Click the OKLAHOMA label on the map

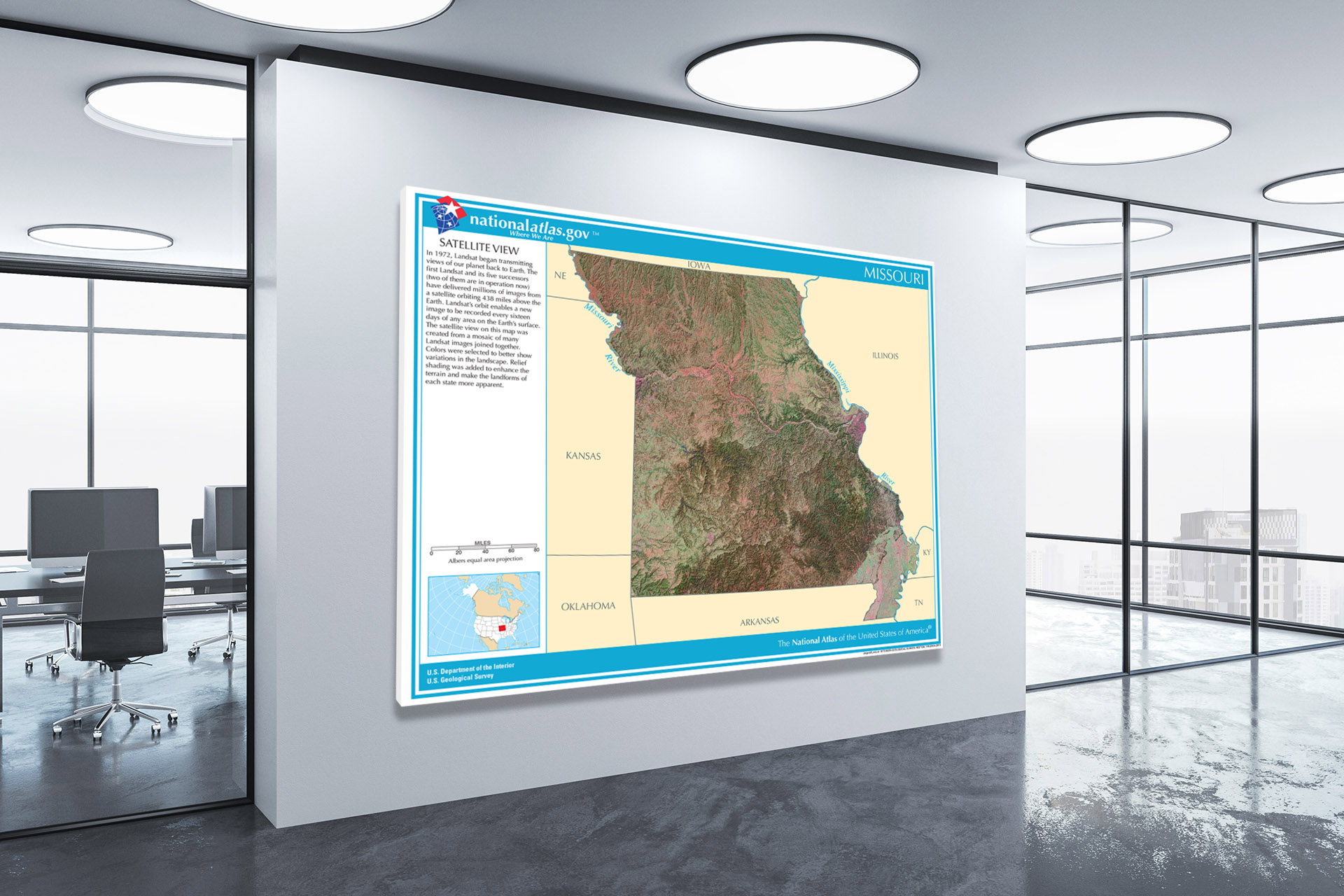(x=588, y=606)
